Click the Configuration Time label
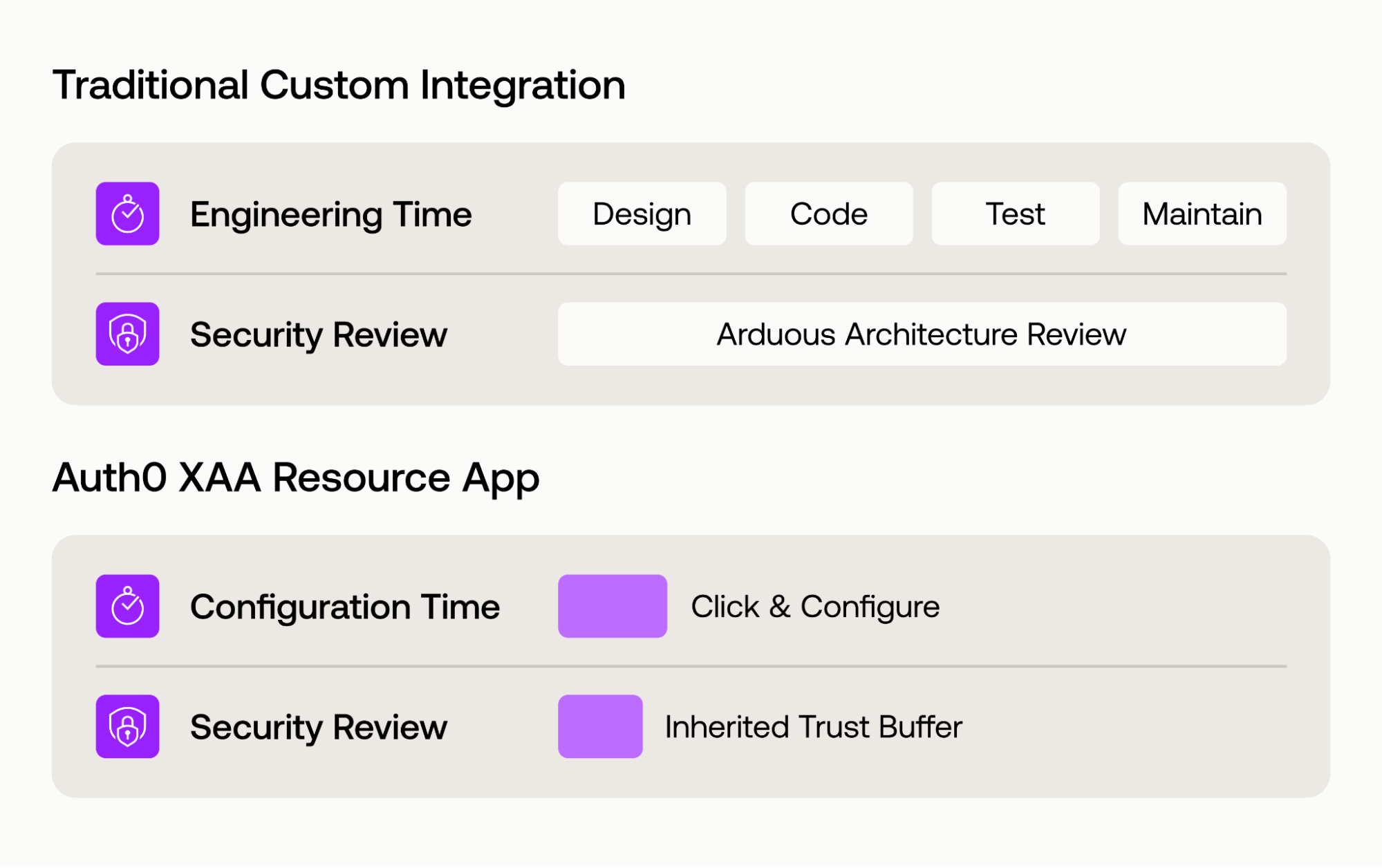 click(345, 607)
